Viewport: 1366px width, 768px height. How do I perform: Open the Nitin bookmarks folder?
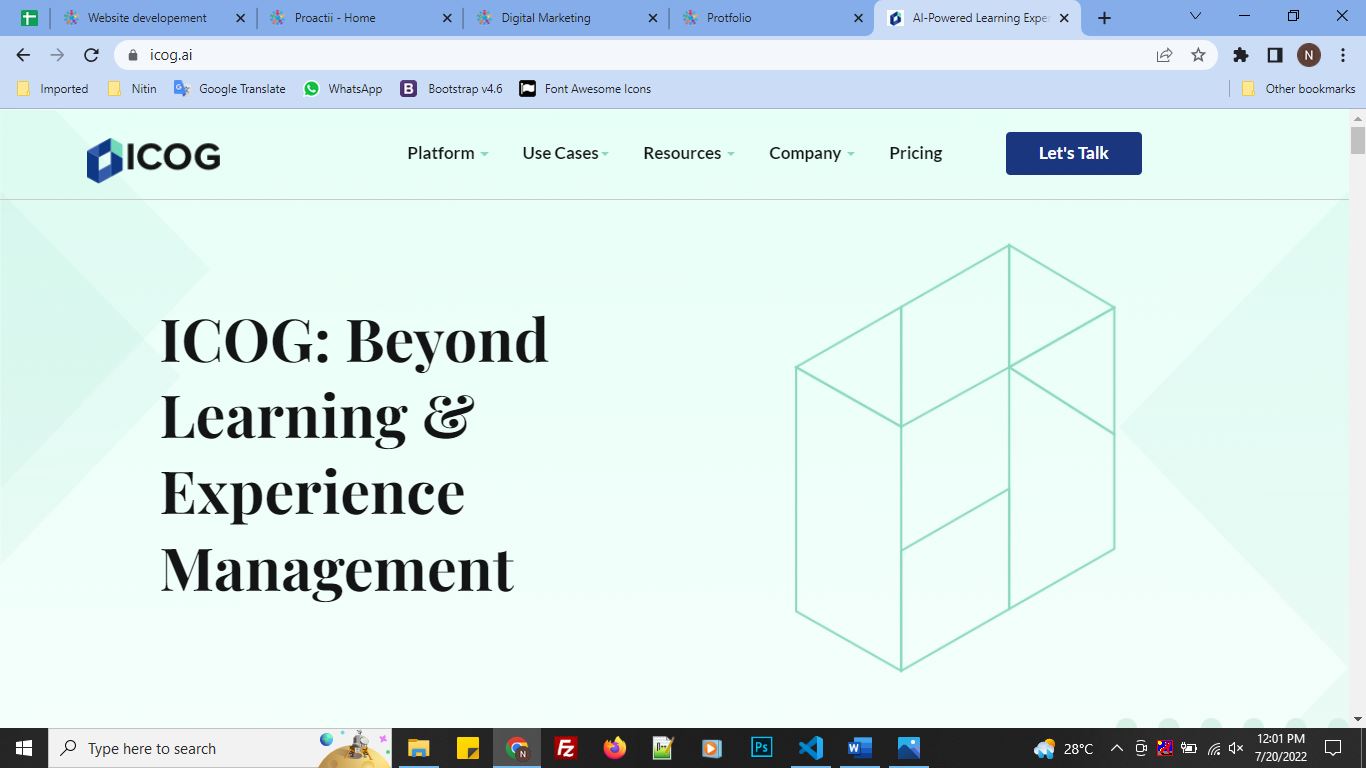132,89
